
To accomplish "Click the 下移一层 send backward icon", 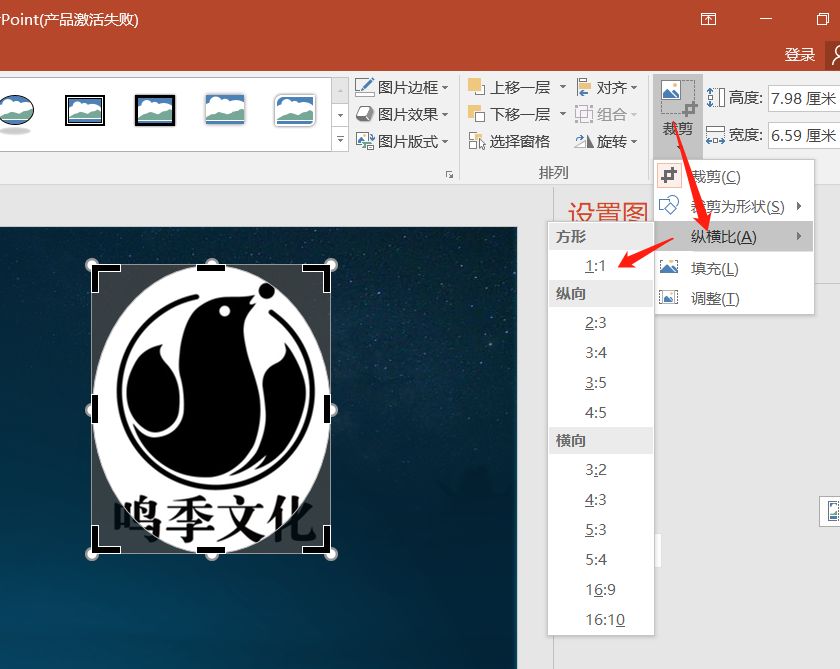I will [476, 114].
